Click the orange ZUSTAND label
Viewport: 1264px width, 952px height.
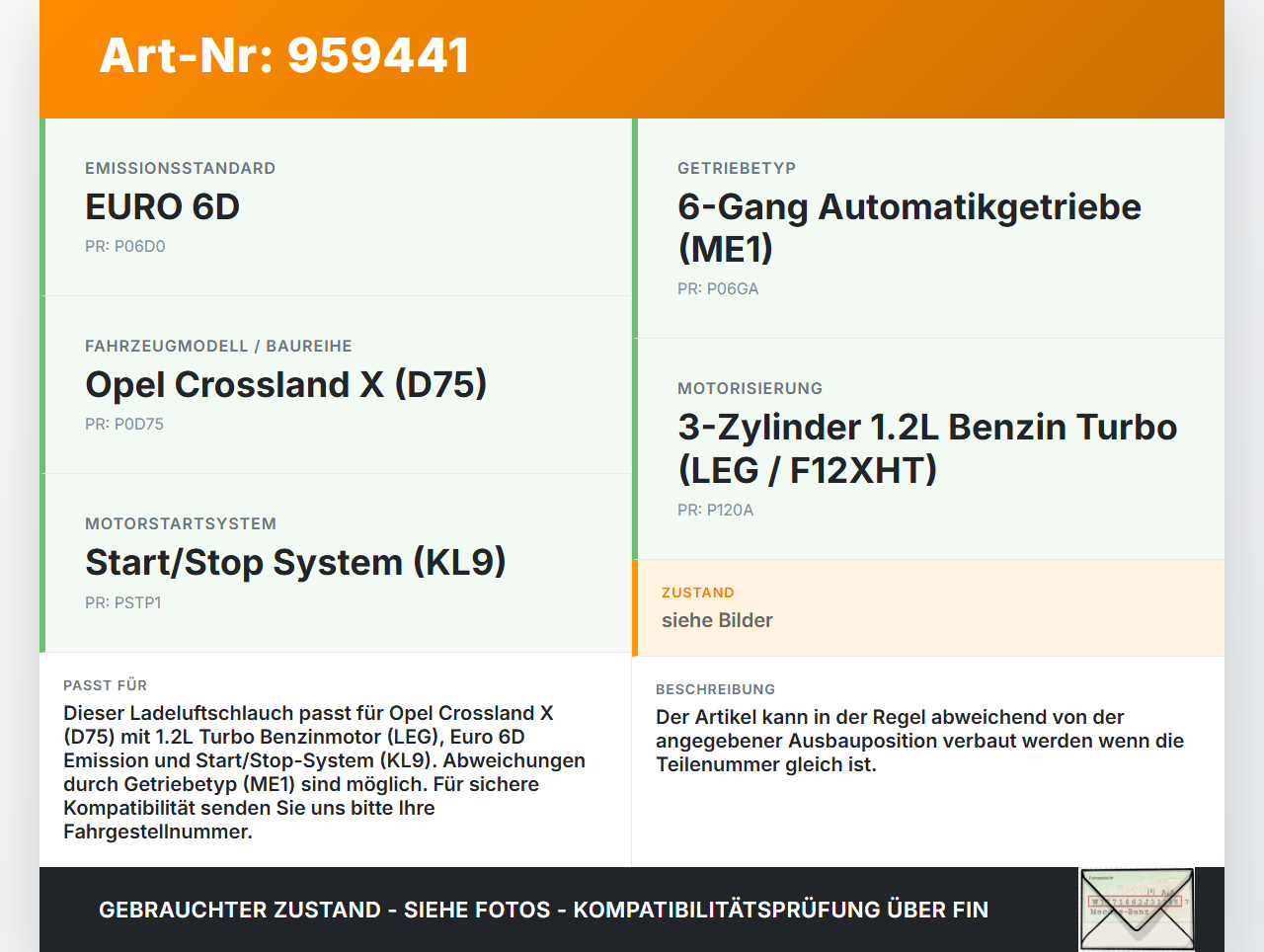coord(697,593)
